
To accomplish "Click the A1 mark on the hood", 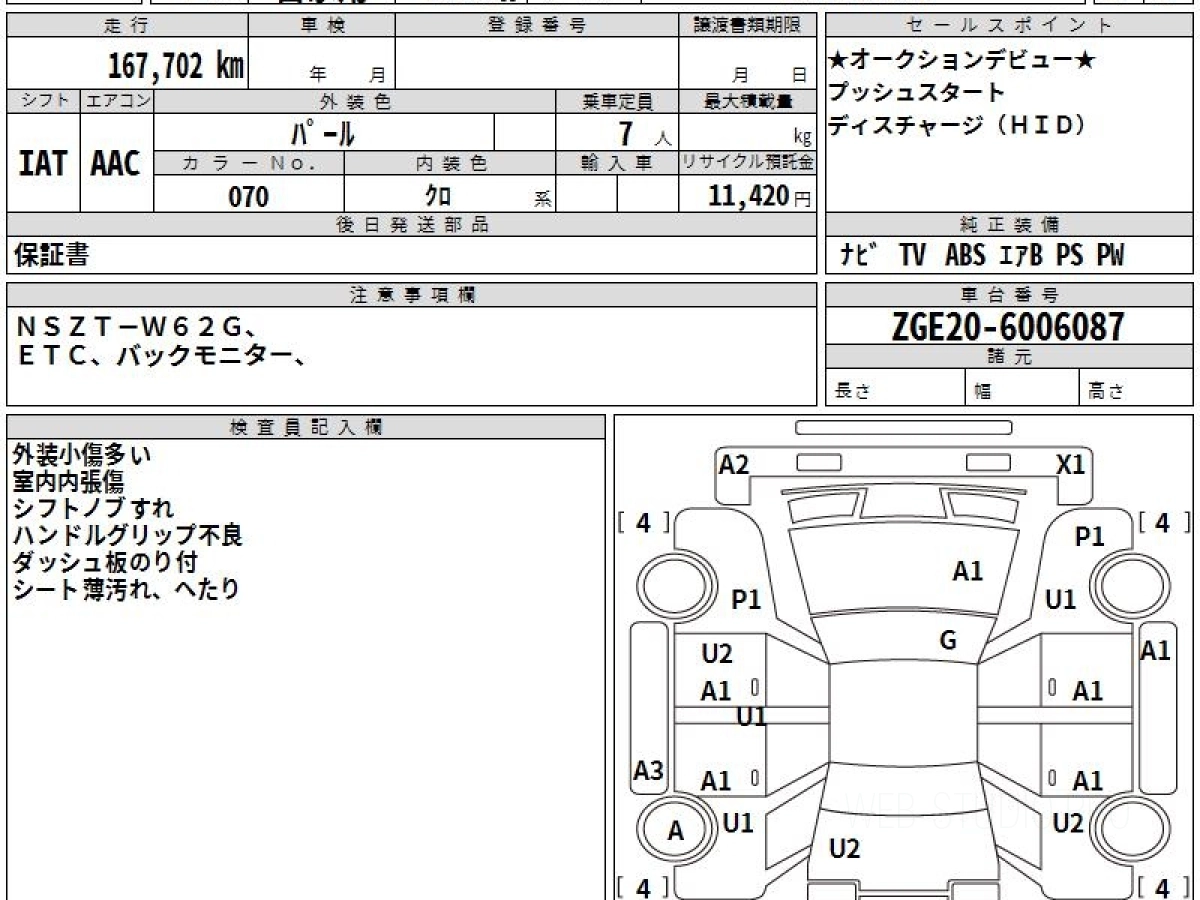I will pyautogui.click(x=967, y=572).
